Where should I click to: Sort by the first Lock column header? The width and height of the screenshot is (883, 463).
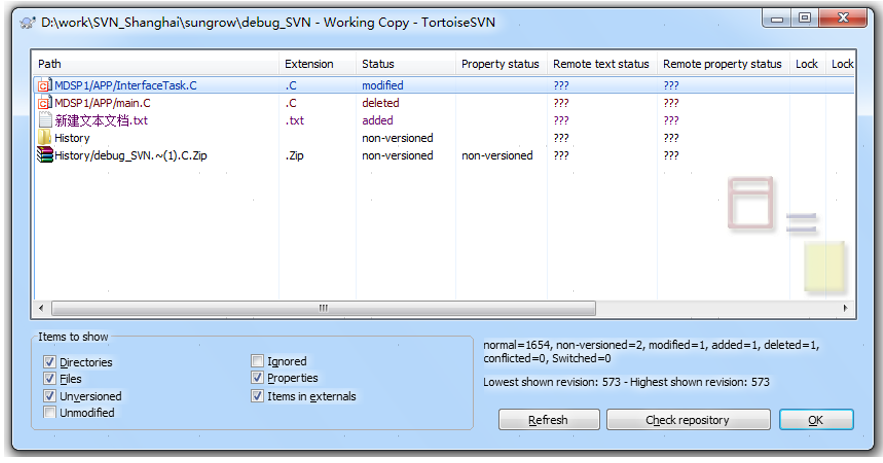point(807,64)
